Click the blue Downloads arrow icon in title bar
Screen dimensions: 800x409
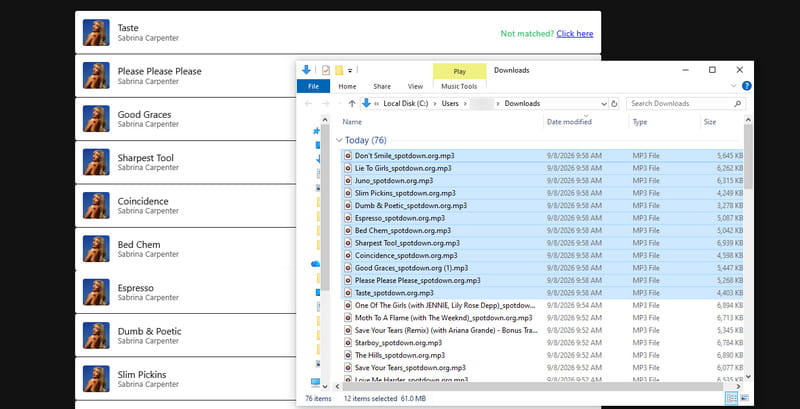click(x=306, y=70)
